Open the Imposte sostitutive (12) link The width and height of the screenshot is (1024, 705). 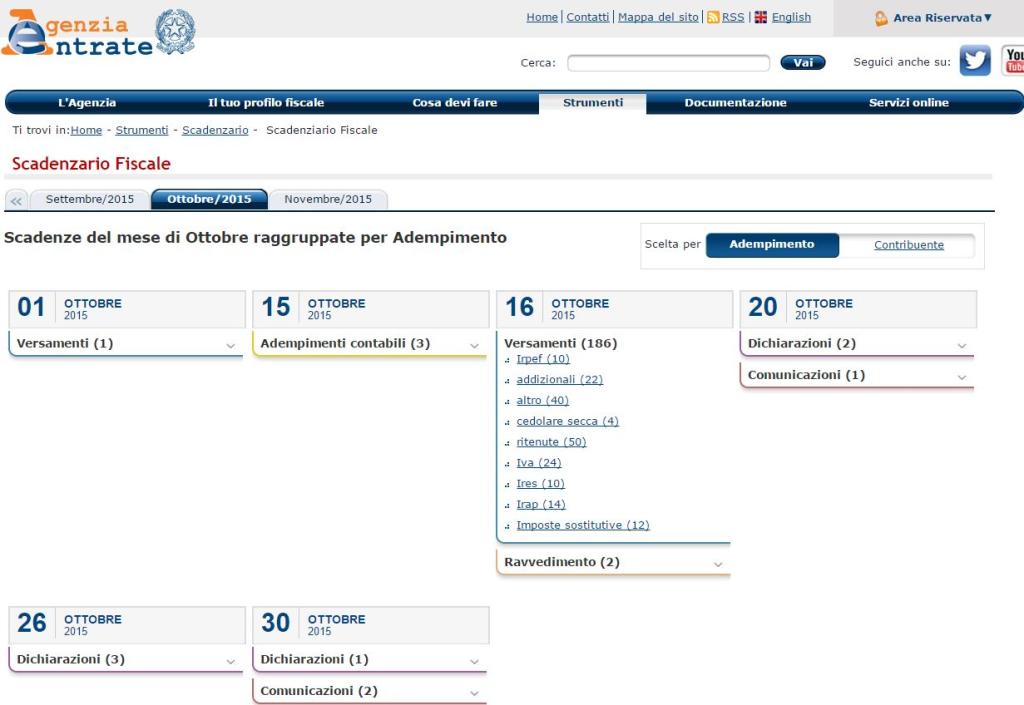(x=583, y=525)
